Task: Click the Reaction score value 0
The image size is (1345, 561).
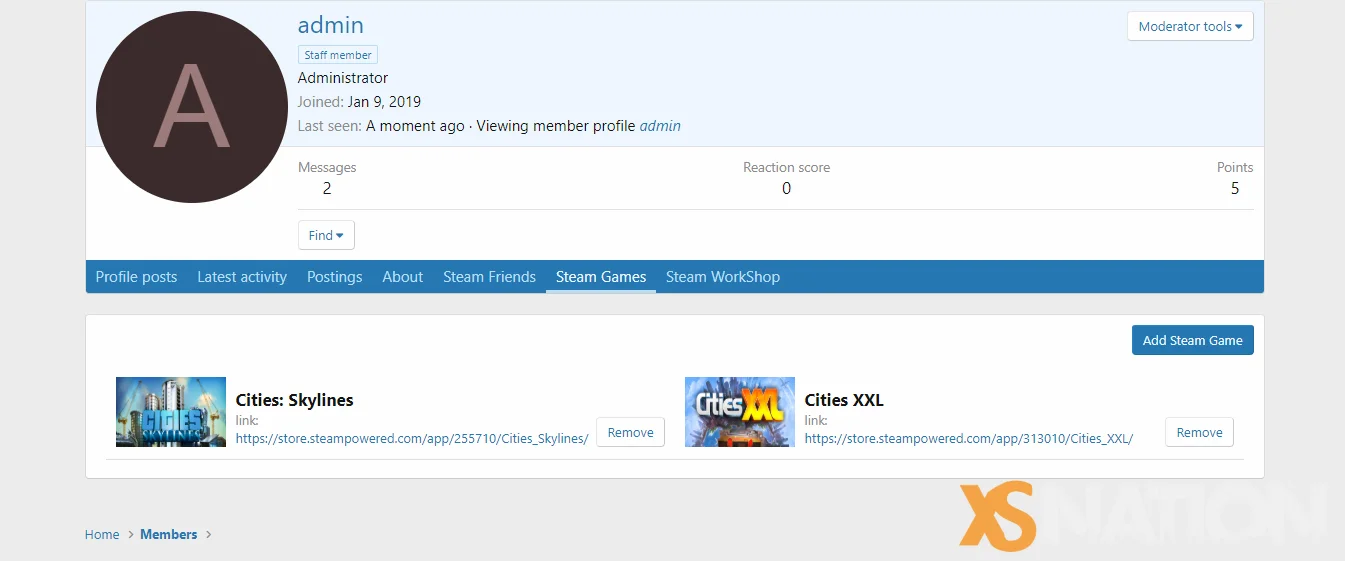Action: click(786, 188)
